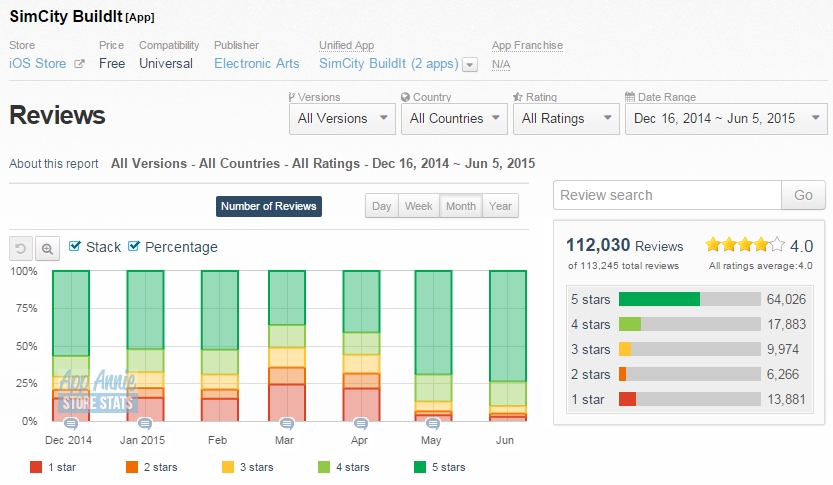Open the All Ratings dropdown
833x485 pixels.
point(566,118)
